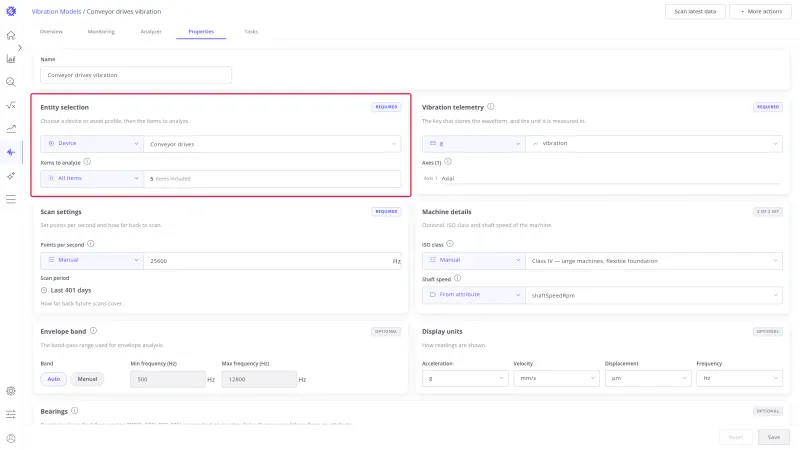Image resolution: width=800 pixels, height=450 pixels.
Task: Expand the sidebar with the chevron arrow
Action: (20, 48)
